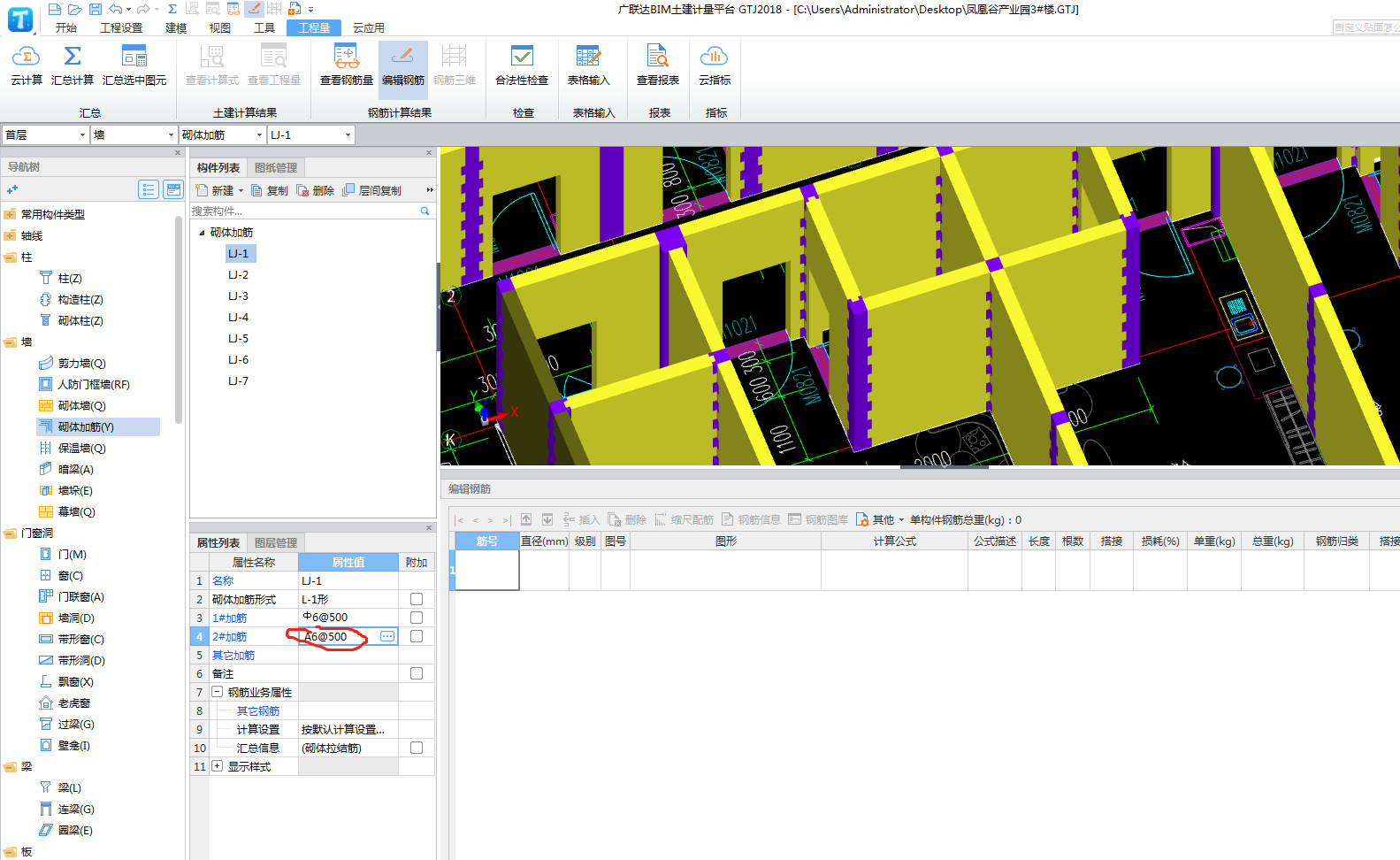Open 1#加筋 property link
The image size is (1400, 860).
(x=230, y=618)
